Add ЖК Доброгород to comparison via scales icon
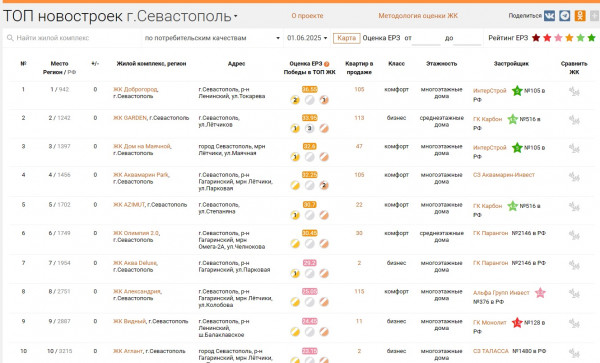This screenshot has height=363, width=600. pyautogui.click(x=574, y=91)
